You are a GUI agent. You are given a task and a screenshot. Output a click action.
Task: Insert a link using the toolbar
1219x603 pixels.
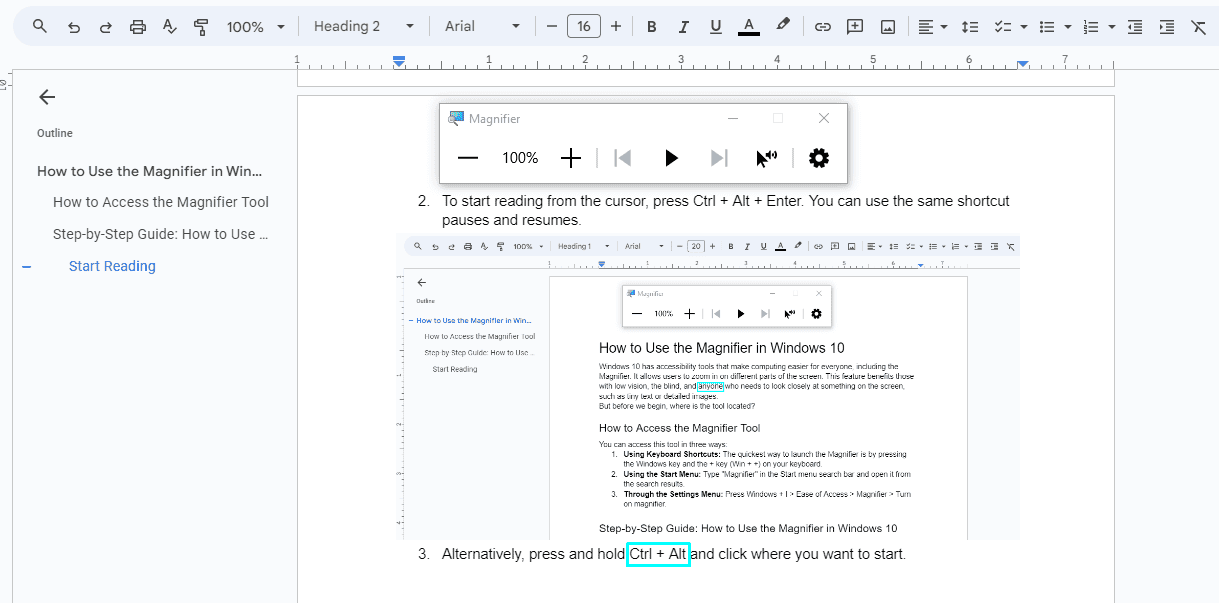(822, 27)
